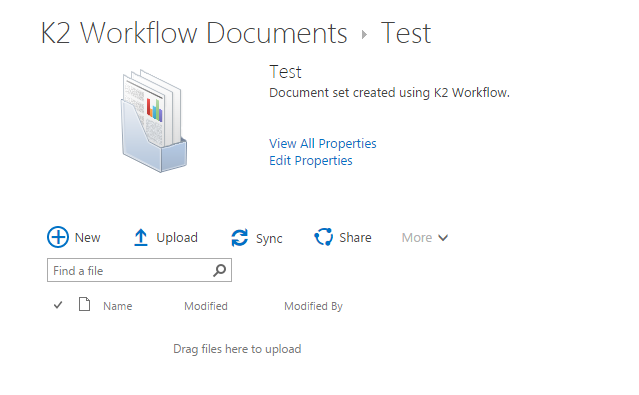
Task: Go to K2 Workflow Documents breadcrumb
Action: (x=194, y=33)
